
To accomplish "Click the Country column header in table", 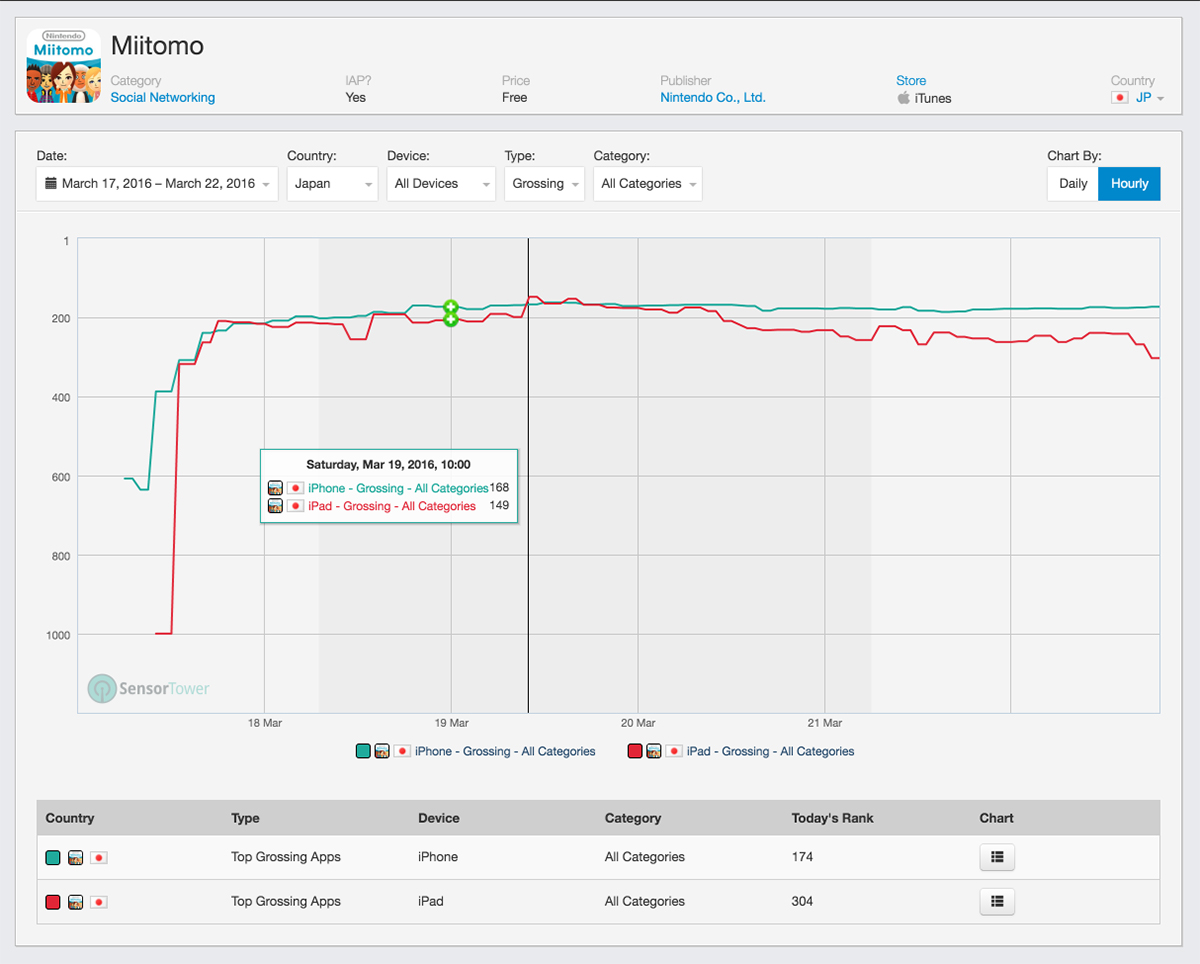I will pyautogui.click(x=70, y=818).
